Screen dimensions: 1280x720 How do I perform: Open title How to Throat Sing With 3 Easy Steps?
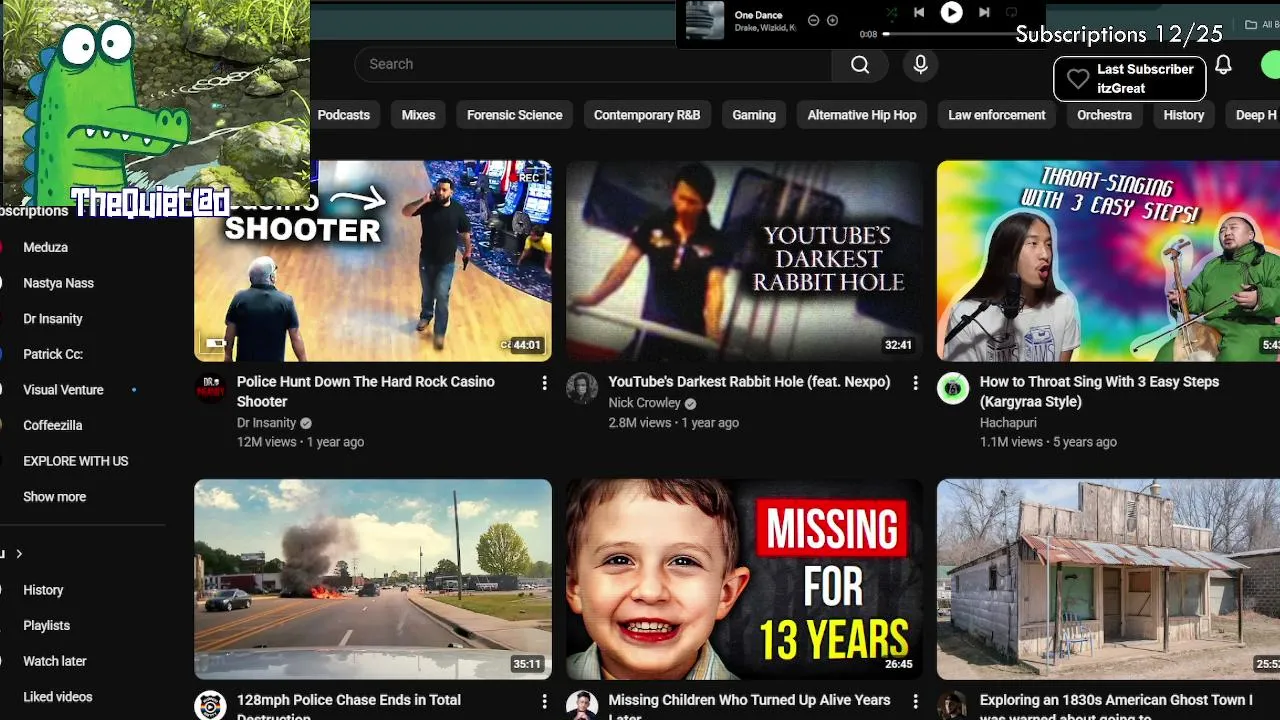point(1099,391)
